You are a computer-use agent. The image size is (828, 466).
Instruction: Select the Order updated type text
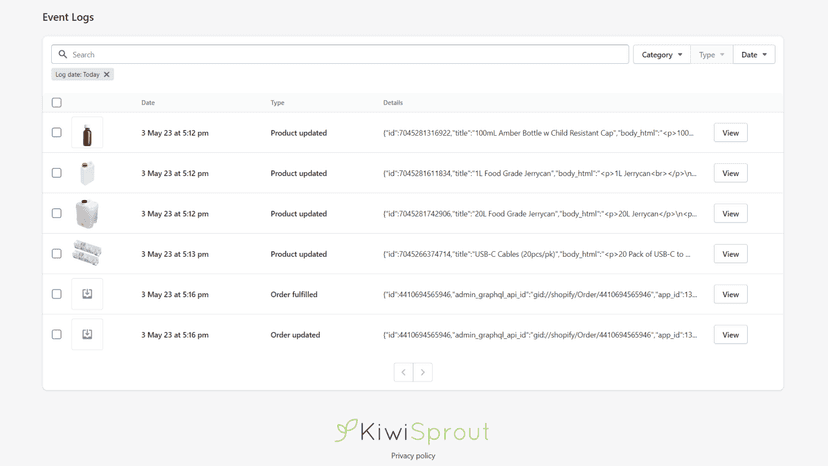click(x=295, y=335)
